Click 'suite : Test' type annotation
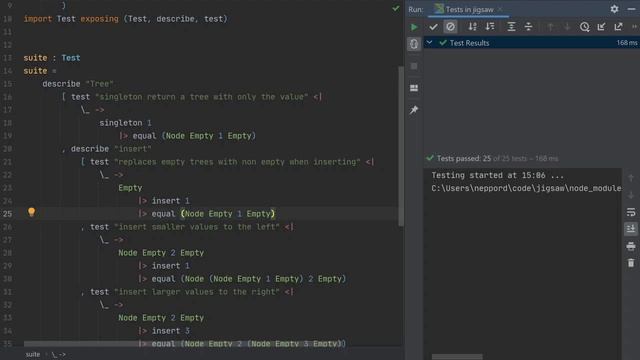The height and width of the screenshot is (360, 640). [52, 58]
